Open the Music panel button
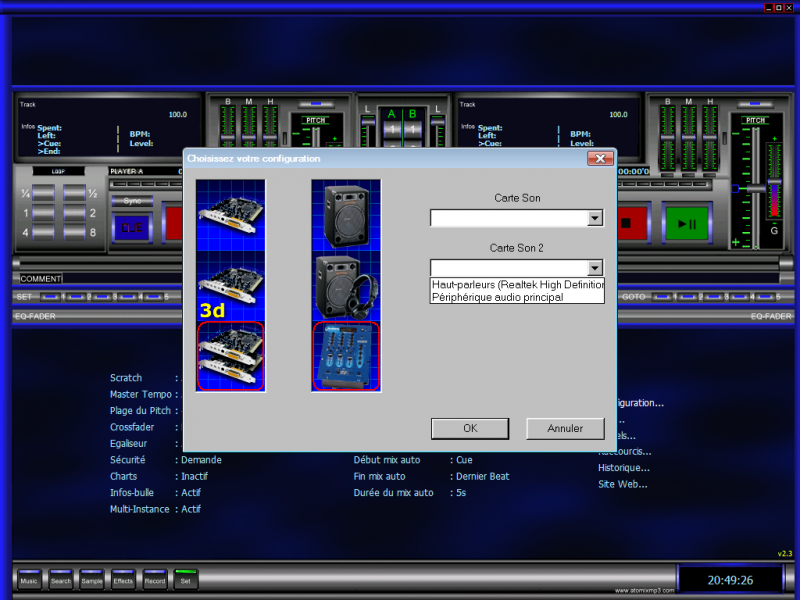 pyautogui.click(x=29, y=579)
